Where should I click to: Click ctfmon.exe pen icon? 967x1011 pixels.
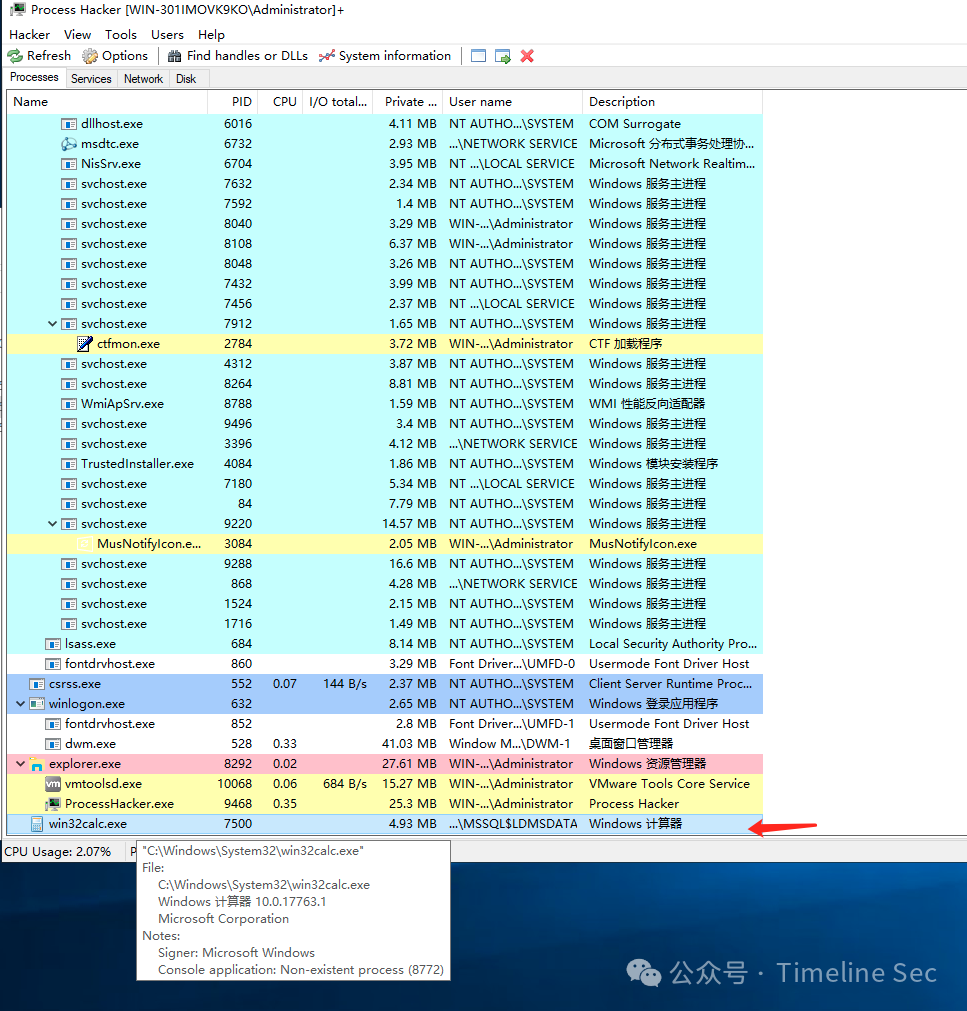coord(84,344)
